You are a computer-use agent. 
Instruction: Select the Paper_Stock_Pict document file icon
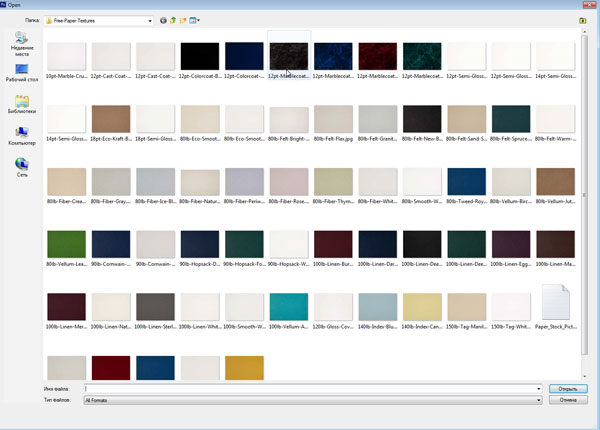(x=555, y=302)
